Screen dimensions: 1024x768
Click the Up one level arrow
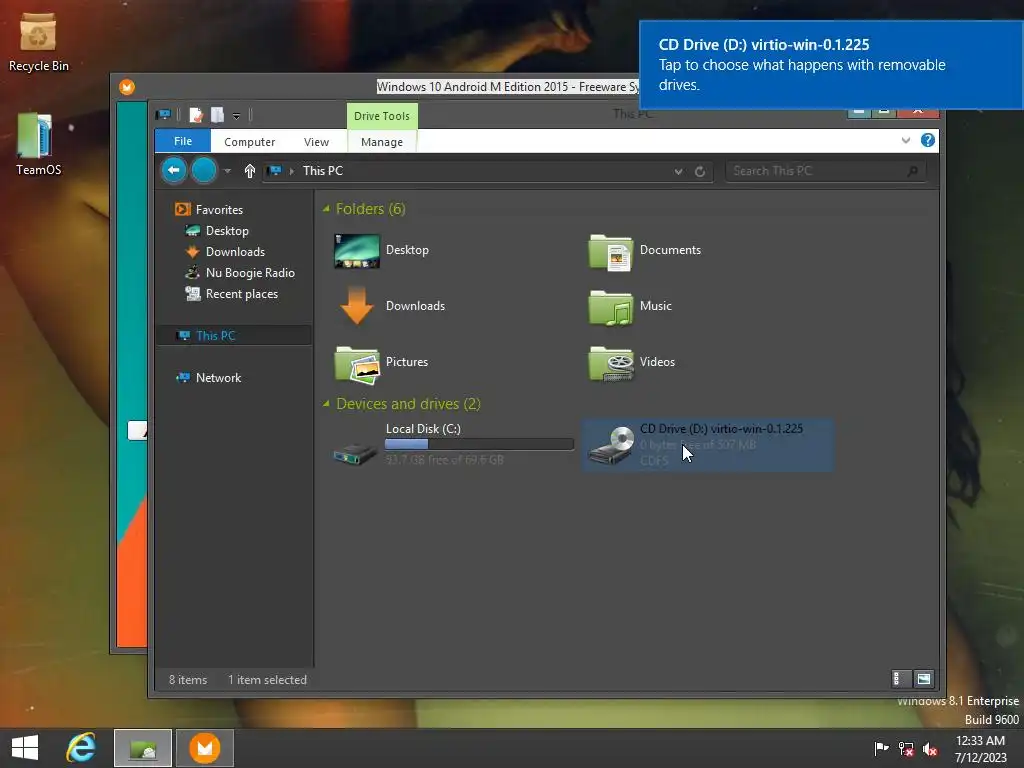pyautogui.click(x=249, y=171)
